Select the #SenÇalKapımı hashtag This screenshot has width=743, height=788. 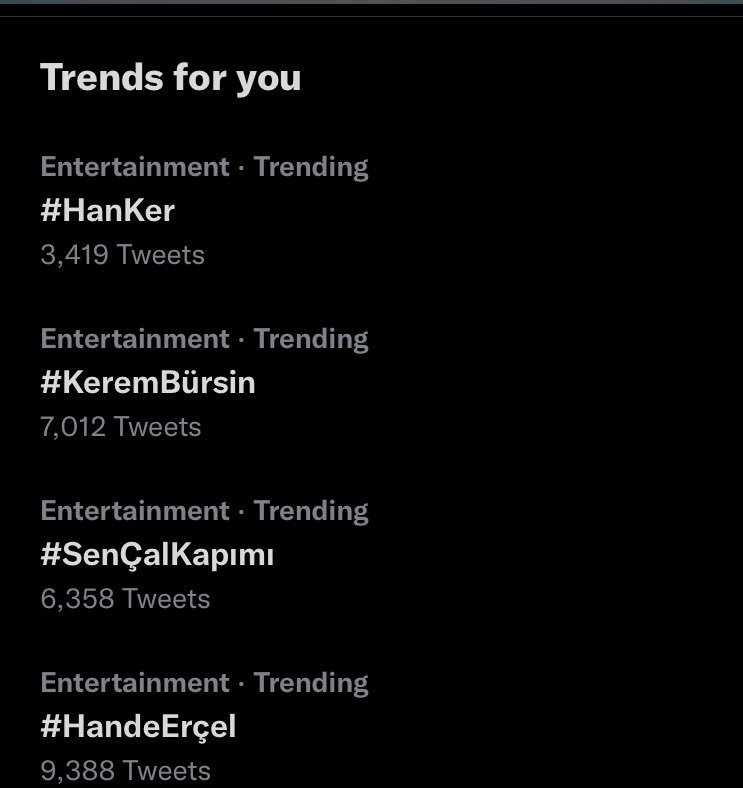[157, 555]
